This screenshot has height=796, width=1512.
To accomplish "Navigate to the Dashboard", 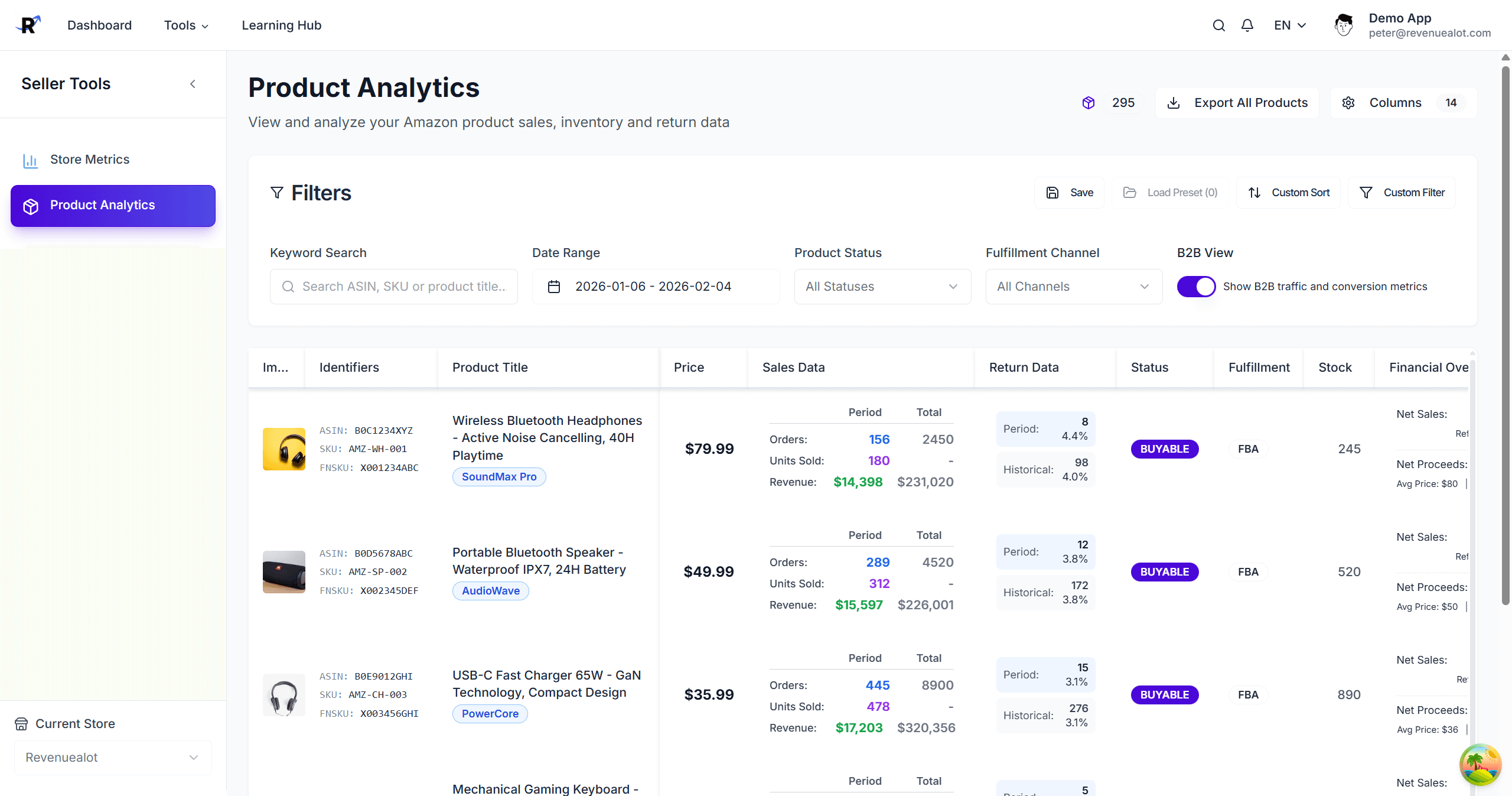I will click(99, 25).
